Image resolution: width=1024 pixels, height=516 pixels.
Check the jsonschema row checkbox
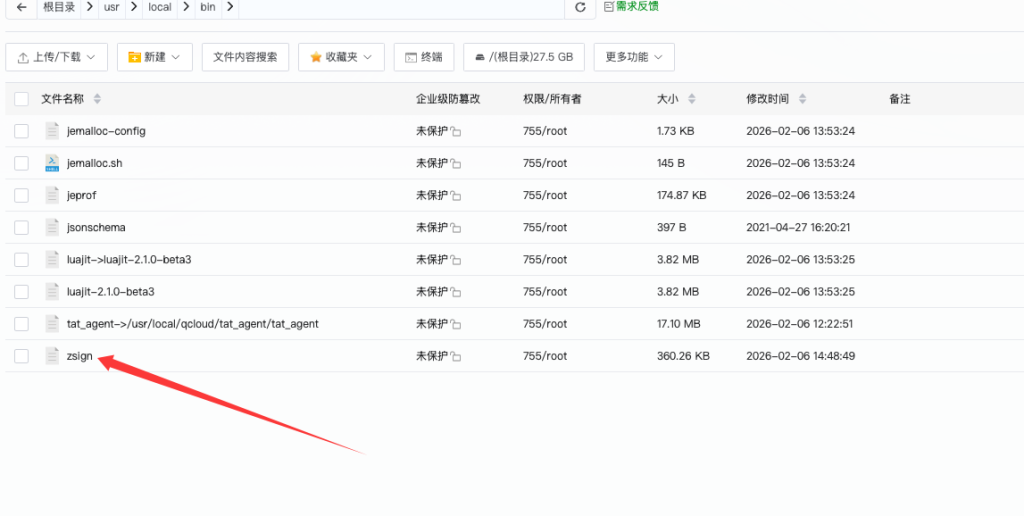click(22, 228)
